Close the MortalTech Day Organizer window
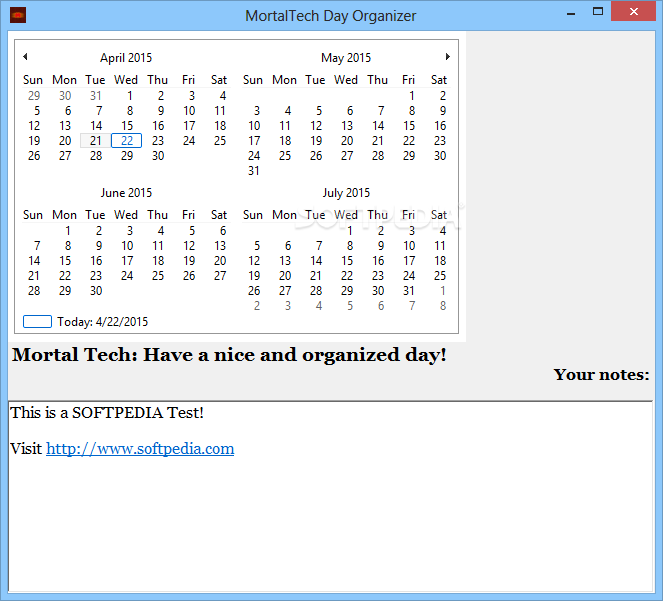This screenshot has width=663, height=601. [633, 12]
